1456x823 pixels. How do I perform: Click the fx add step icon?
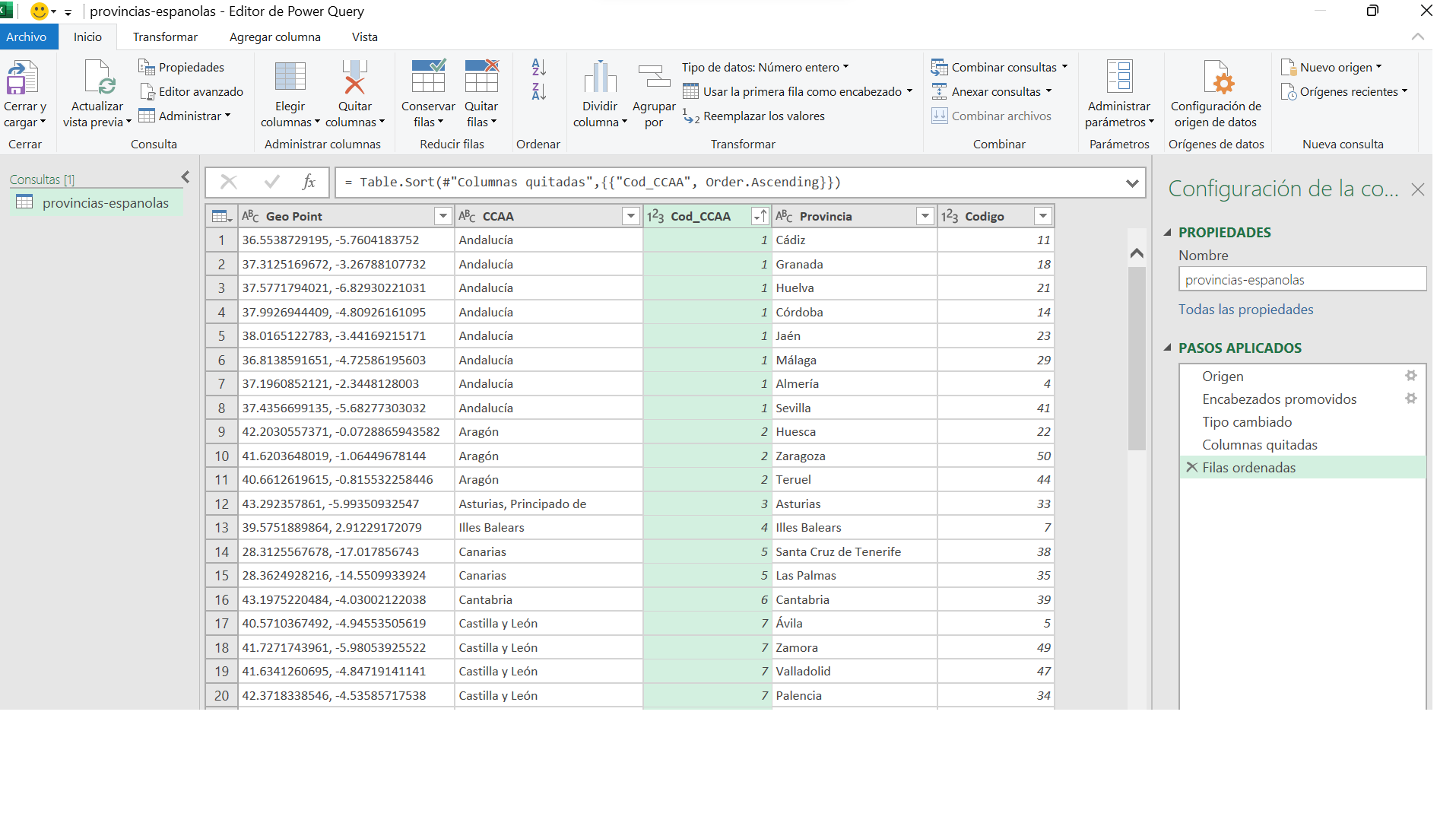(309, 182)
